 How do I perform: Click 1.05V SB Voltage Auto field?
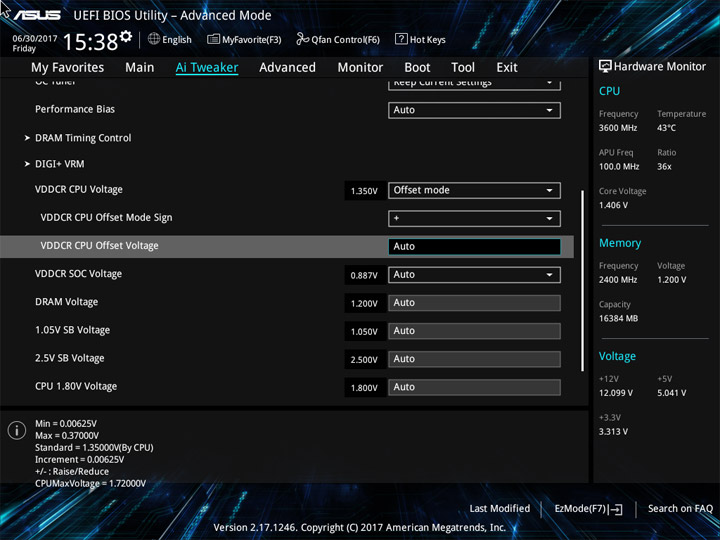(474, 331)
